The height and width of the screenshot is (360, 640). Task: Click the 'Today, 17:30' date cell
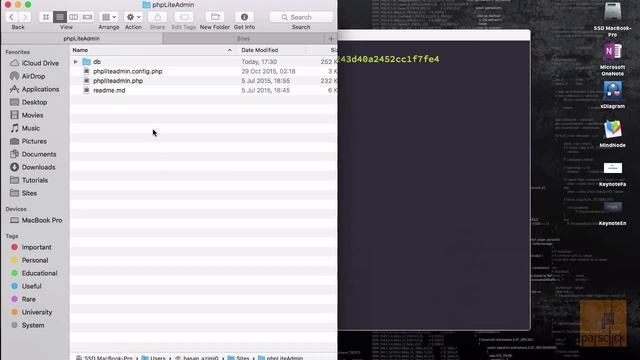[259, 62]
